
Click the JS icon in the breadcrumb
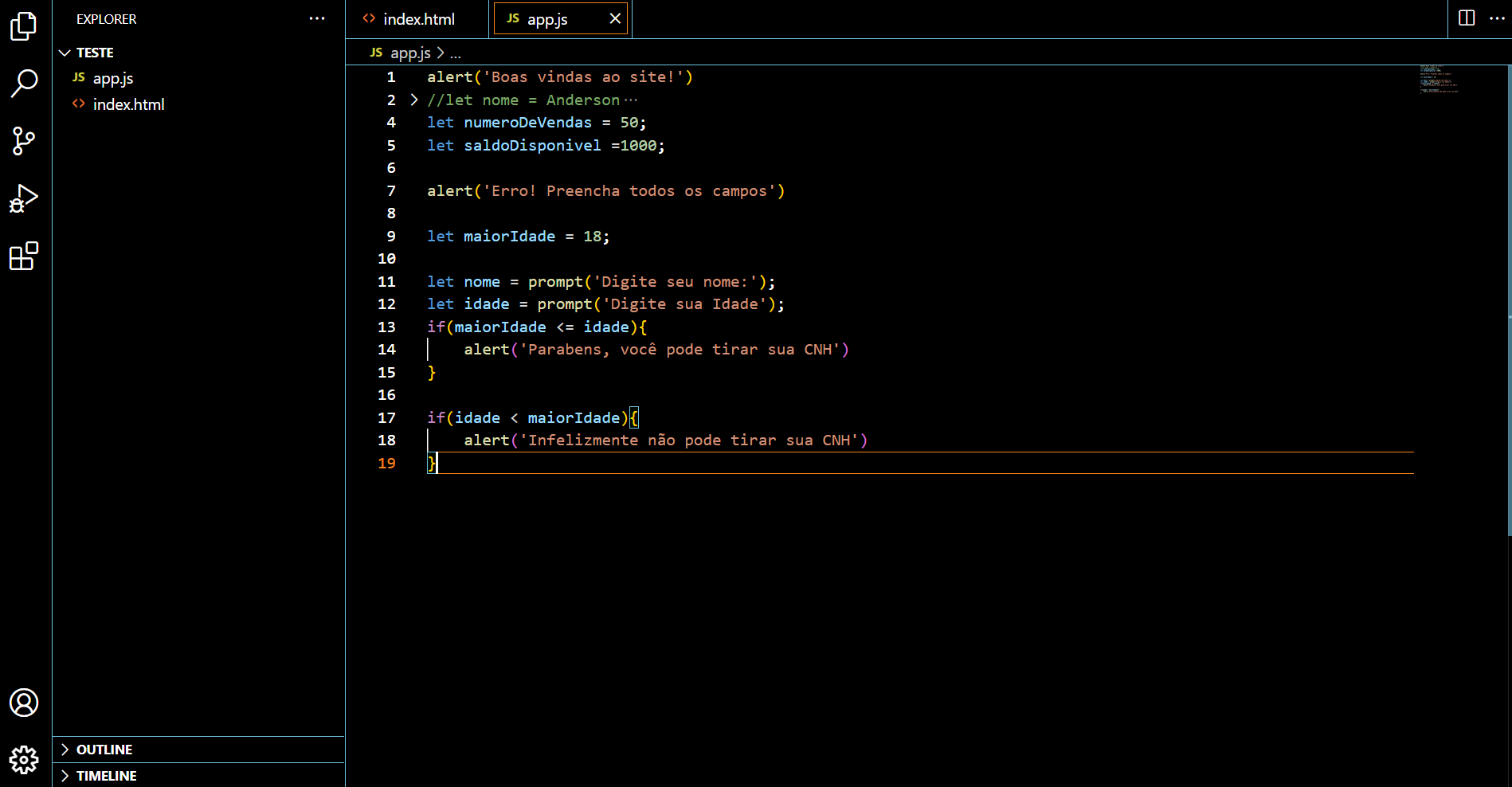[376, 53]
